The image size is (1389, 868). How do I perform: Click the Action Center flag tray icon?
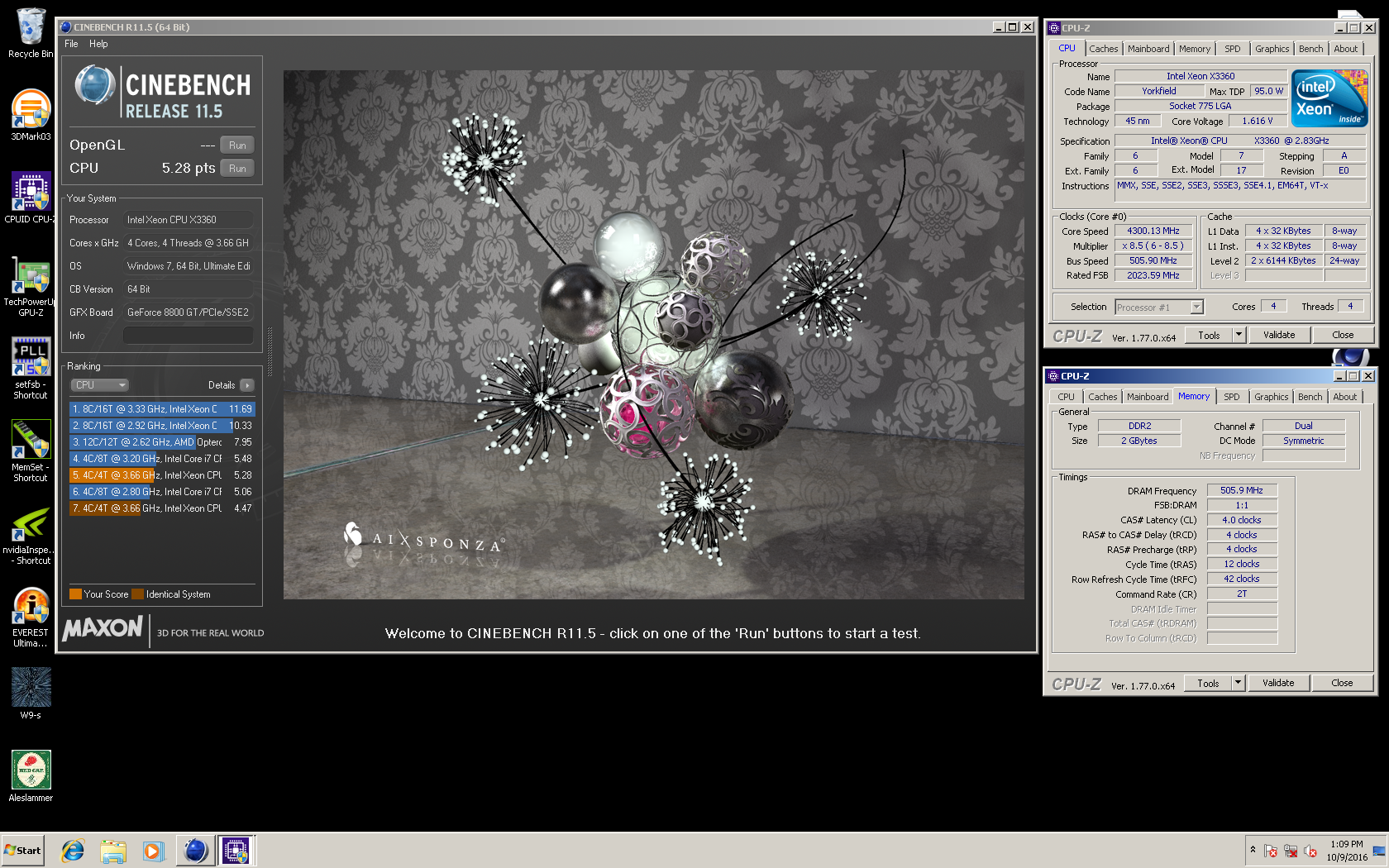pyautogui.click(x=1271, y=851)
